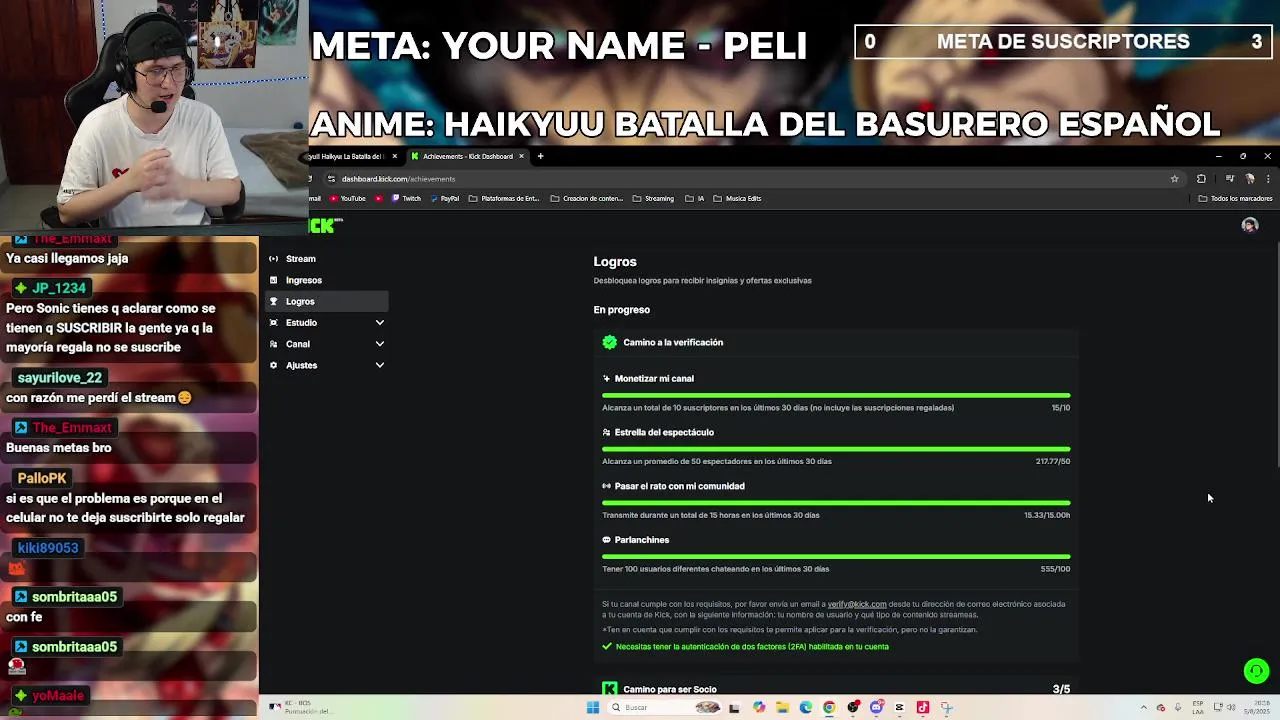Show hidden system tray icons
Image resolution: width=1280 pixels, height=720 pixels.
point(1144,707)
